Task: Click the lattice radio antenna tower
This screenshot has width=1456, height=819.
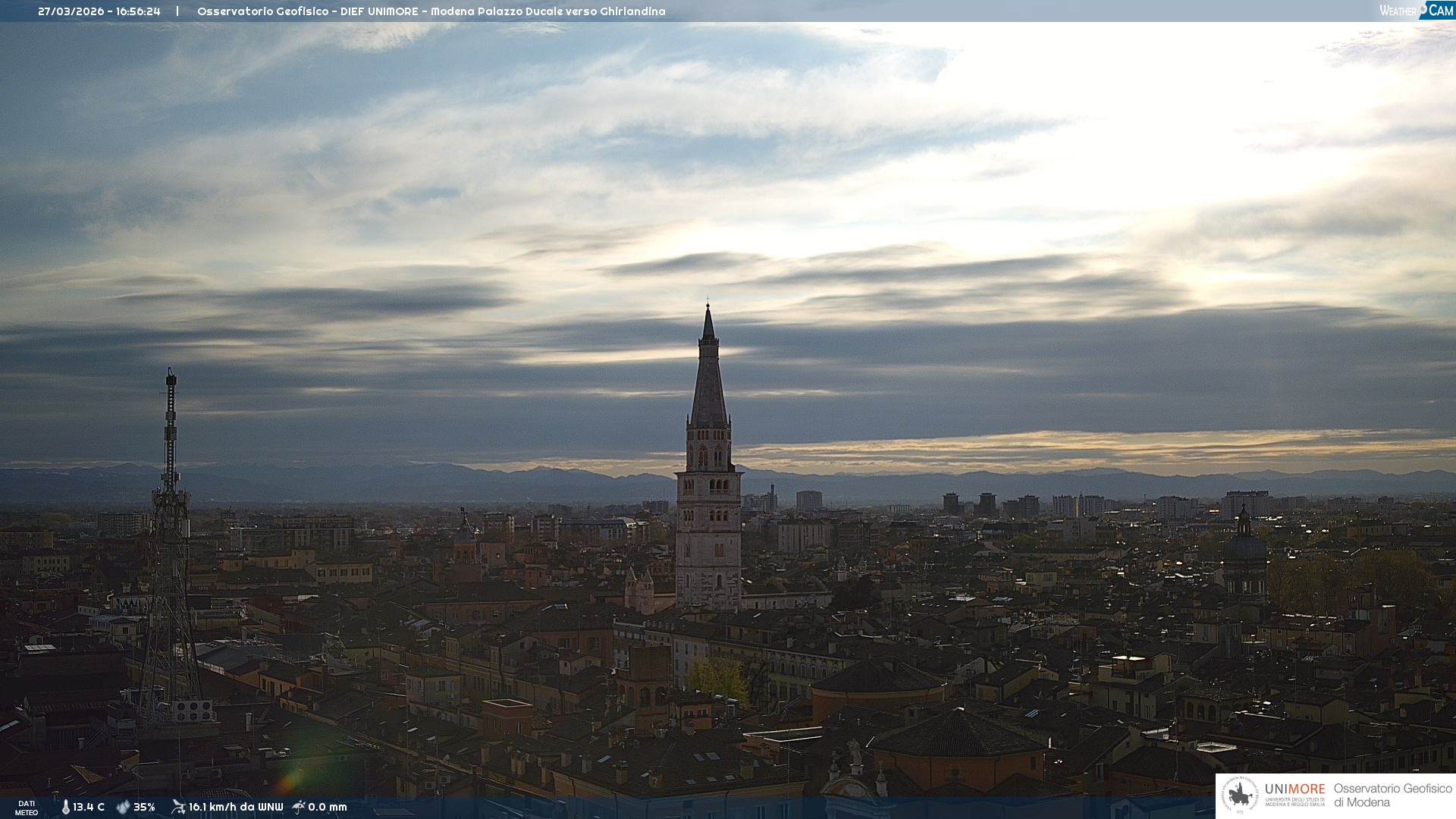Action: (170, 546)
